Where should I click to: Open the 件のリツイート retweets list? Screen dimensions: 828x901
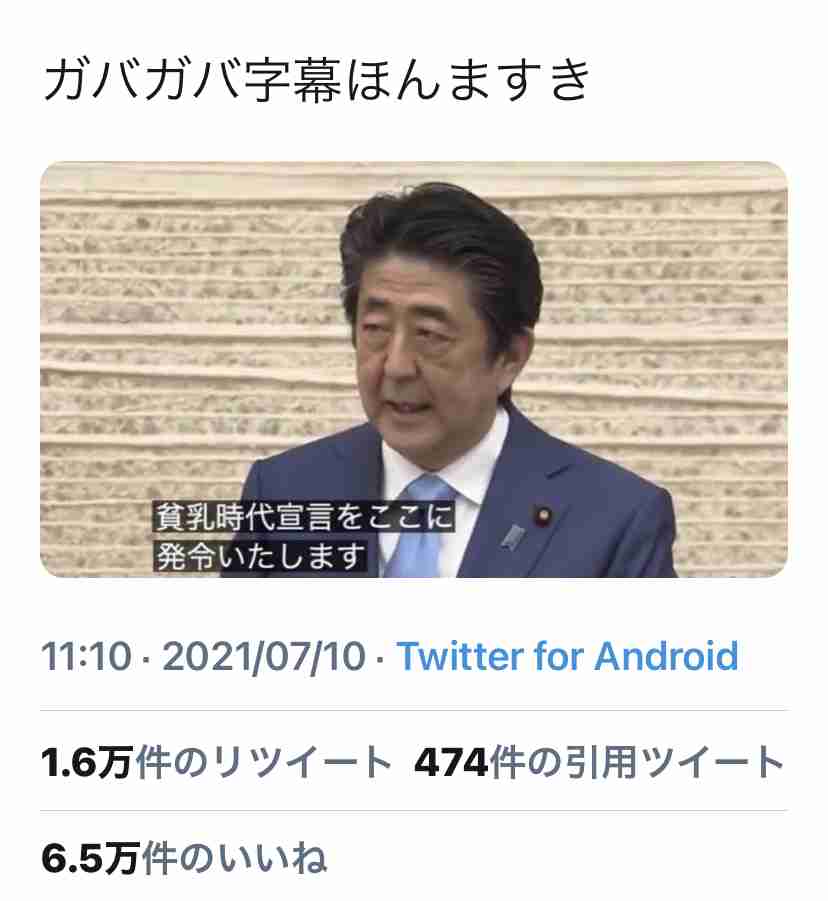pos(264,763)
